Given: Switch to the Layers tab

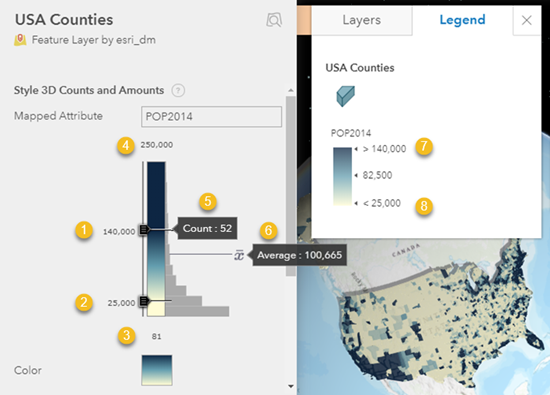Looking at the screenshot, I should tap(362, 20).
